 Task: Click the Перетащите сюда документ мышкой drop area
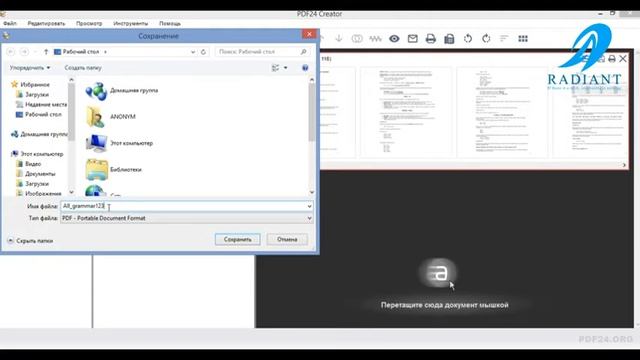[x=444, y=305]
